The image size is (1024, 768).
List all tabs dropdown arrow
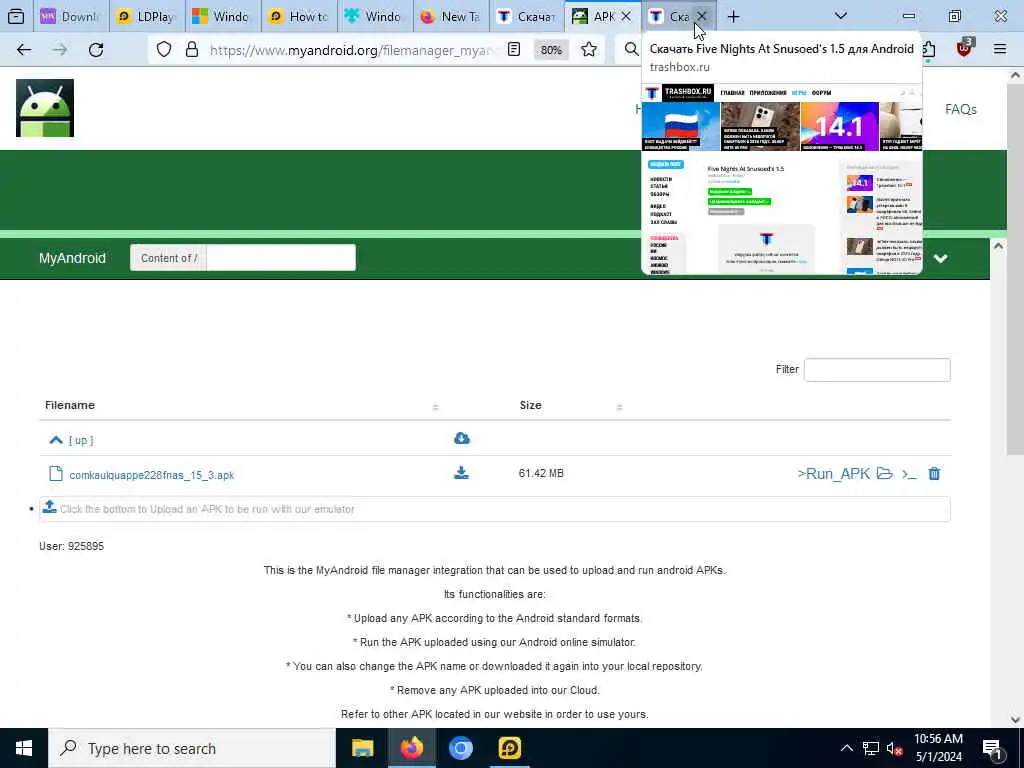(841, 16)
